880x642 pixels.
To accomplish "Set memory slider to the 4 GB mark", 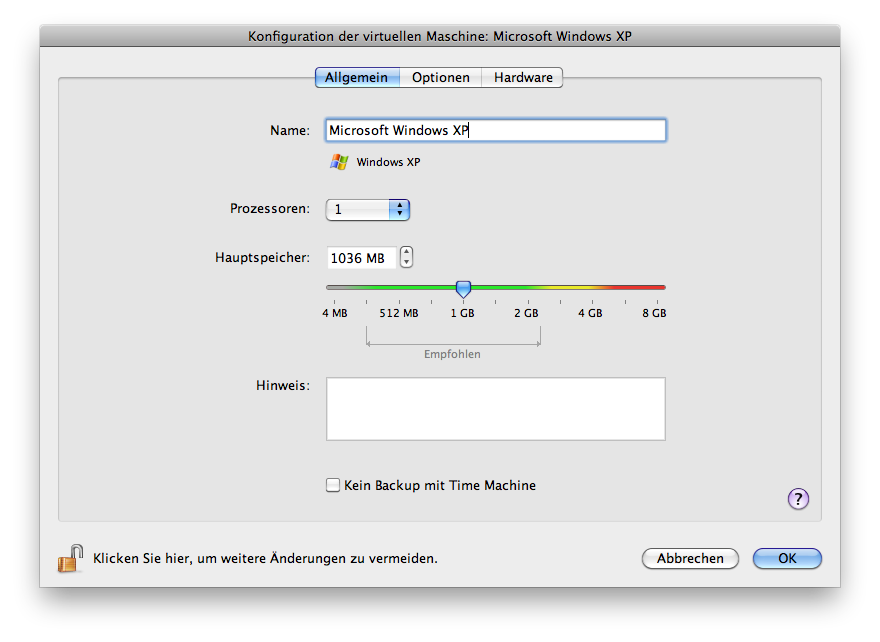I will coord(590,288).
